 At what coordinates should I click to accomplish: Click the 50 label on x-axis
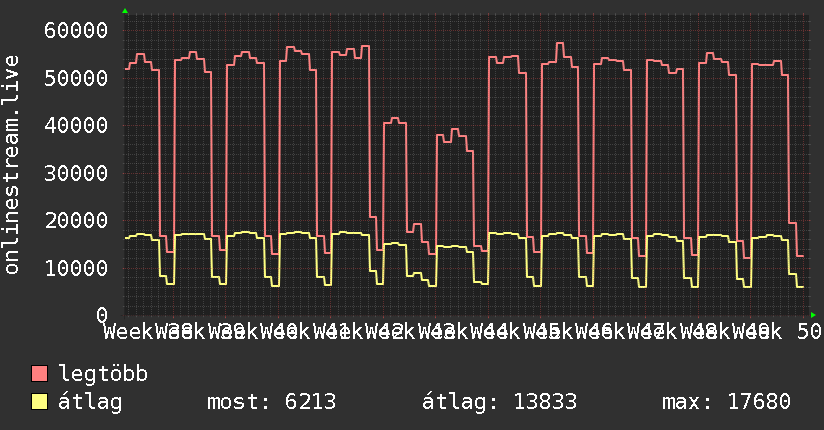tap(810, 332)
